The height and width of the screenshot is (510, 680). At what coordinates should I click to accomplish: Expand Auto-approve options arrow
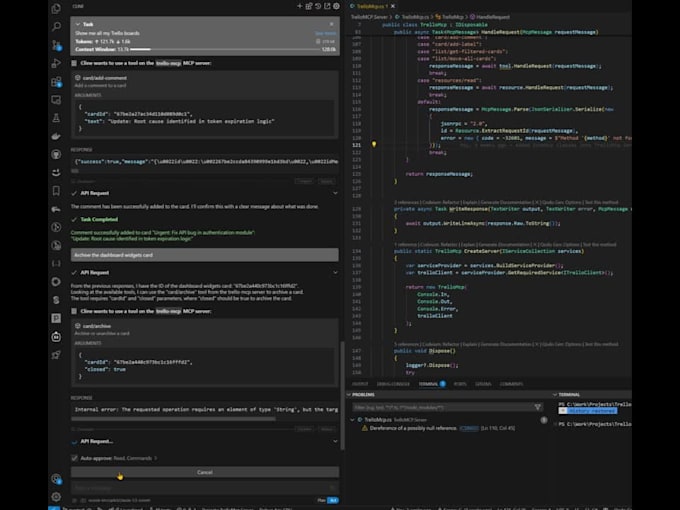(x=156, y=458)
